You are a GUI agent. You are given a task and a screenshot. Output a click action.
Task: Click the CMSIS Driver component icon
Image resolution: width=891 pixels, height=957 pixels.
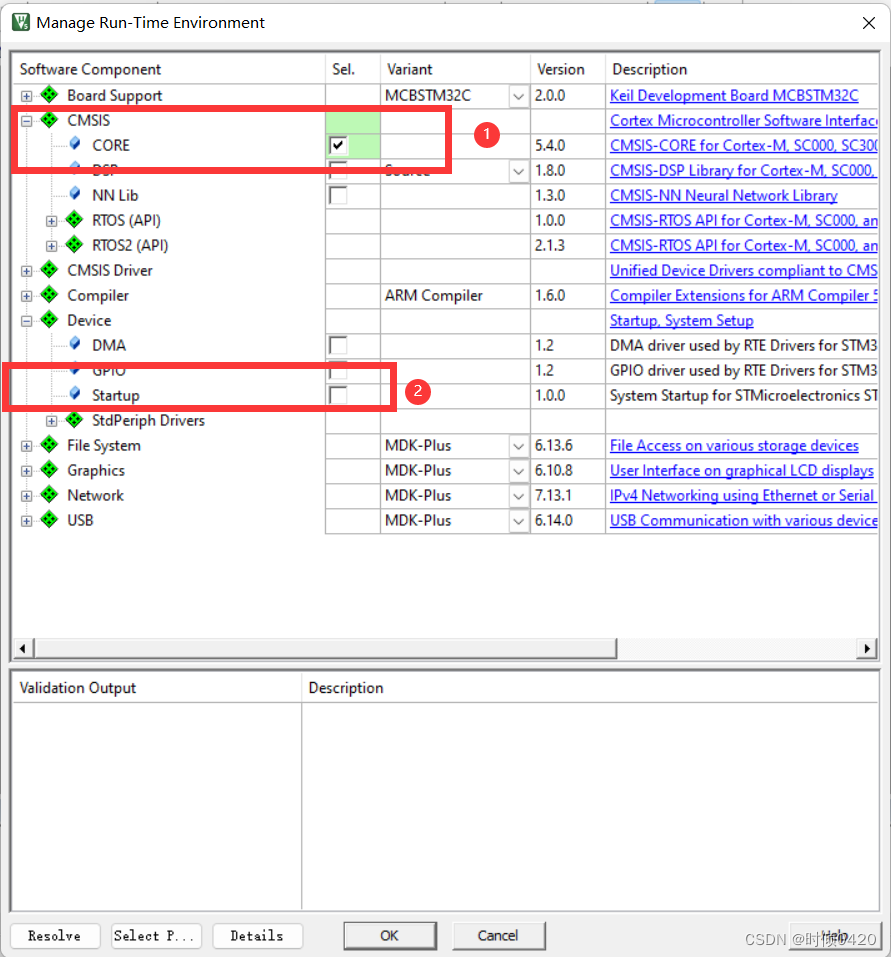[x=49, y=269]
